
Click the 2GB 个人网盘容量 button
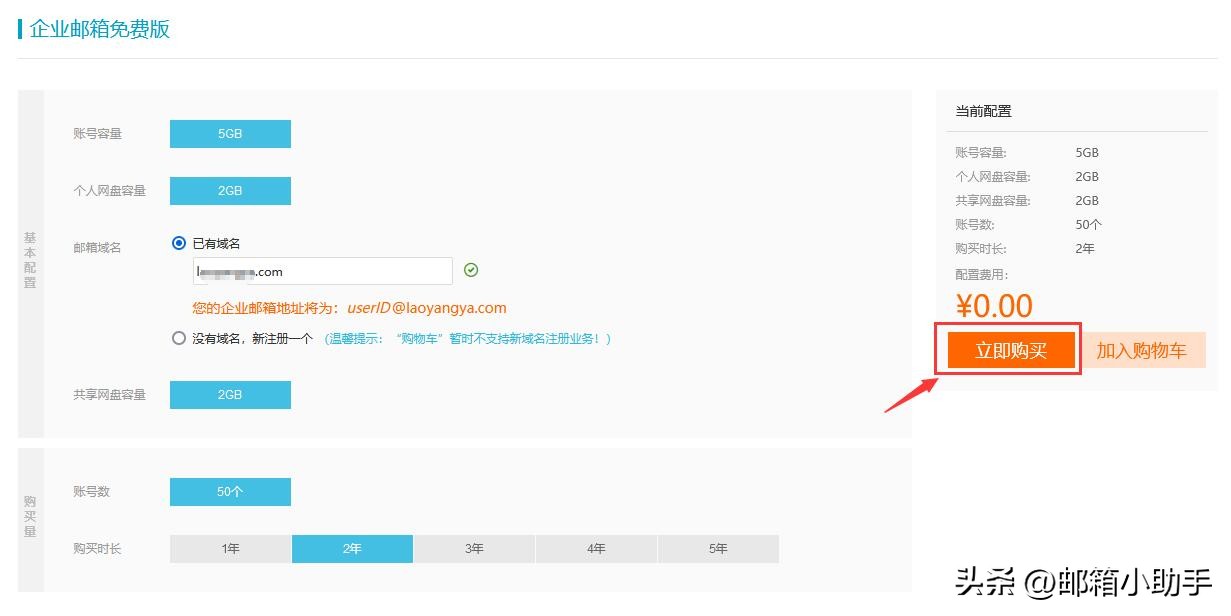[x=230, y=190]
